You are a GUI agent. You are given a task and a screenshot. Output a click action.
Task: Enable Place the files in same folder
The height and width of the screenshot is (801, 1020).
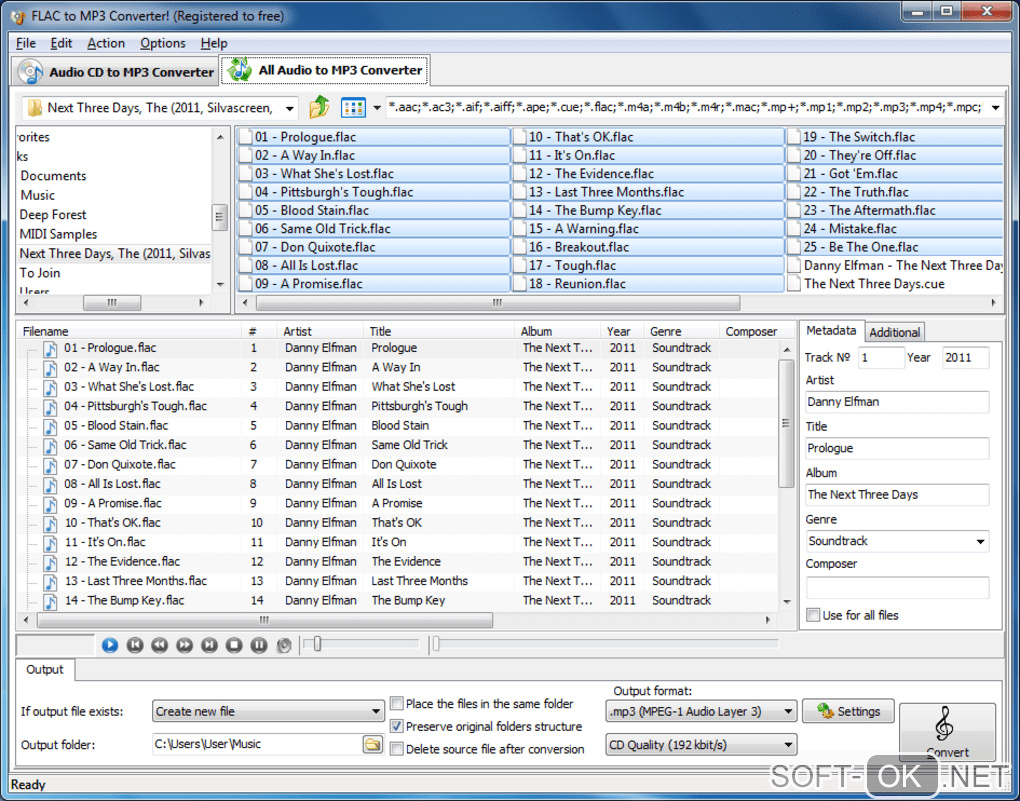(396, 703)
